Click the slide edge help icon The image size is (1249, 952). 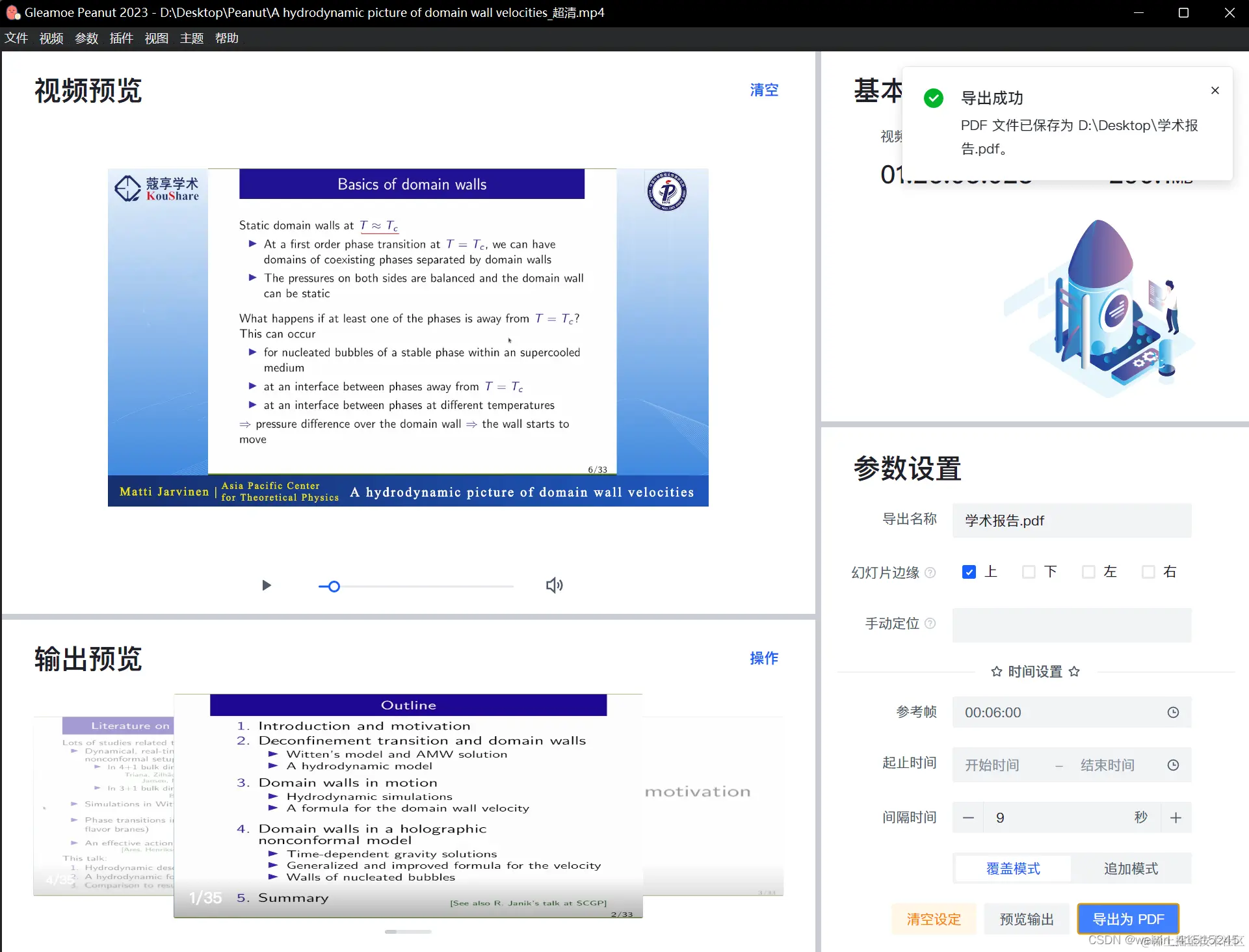(x=930, y=573)
